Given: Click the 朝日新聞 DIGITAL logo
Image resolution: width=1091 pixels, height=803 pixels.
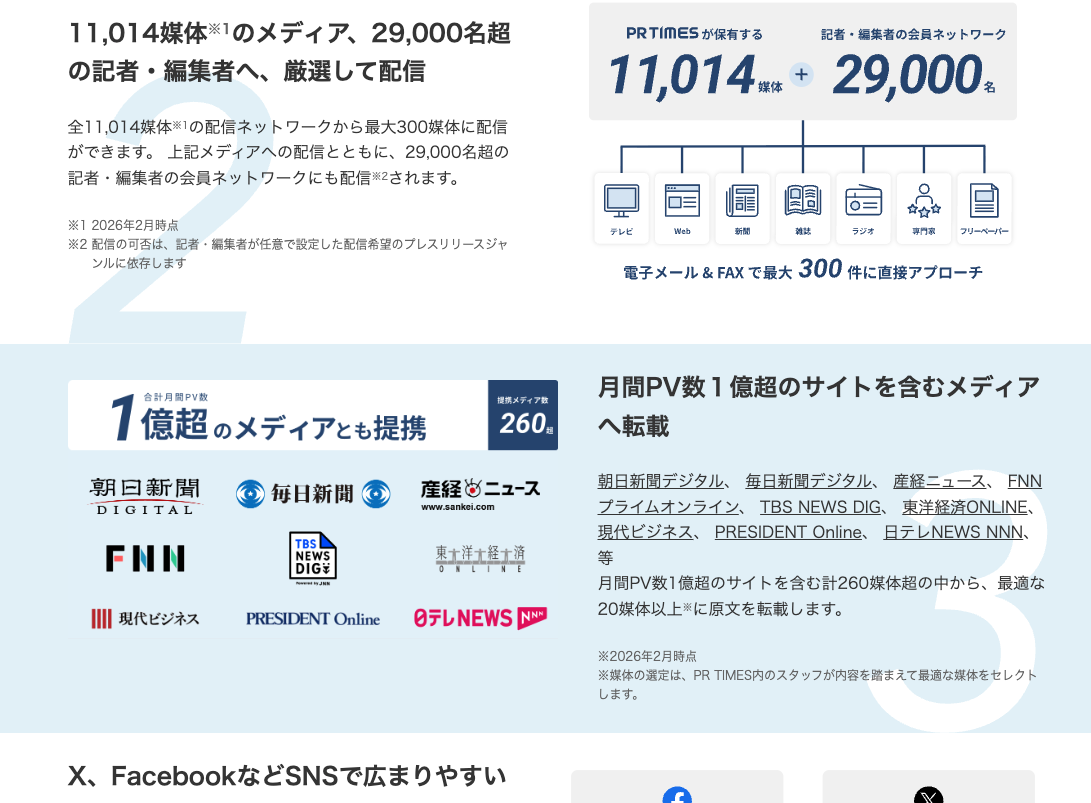Looking at the screenshot, I should tap(145, 496).
